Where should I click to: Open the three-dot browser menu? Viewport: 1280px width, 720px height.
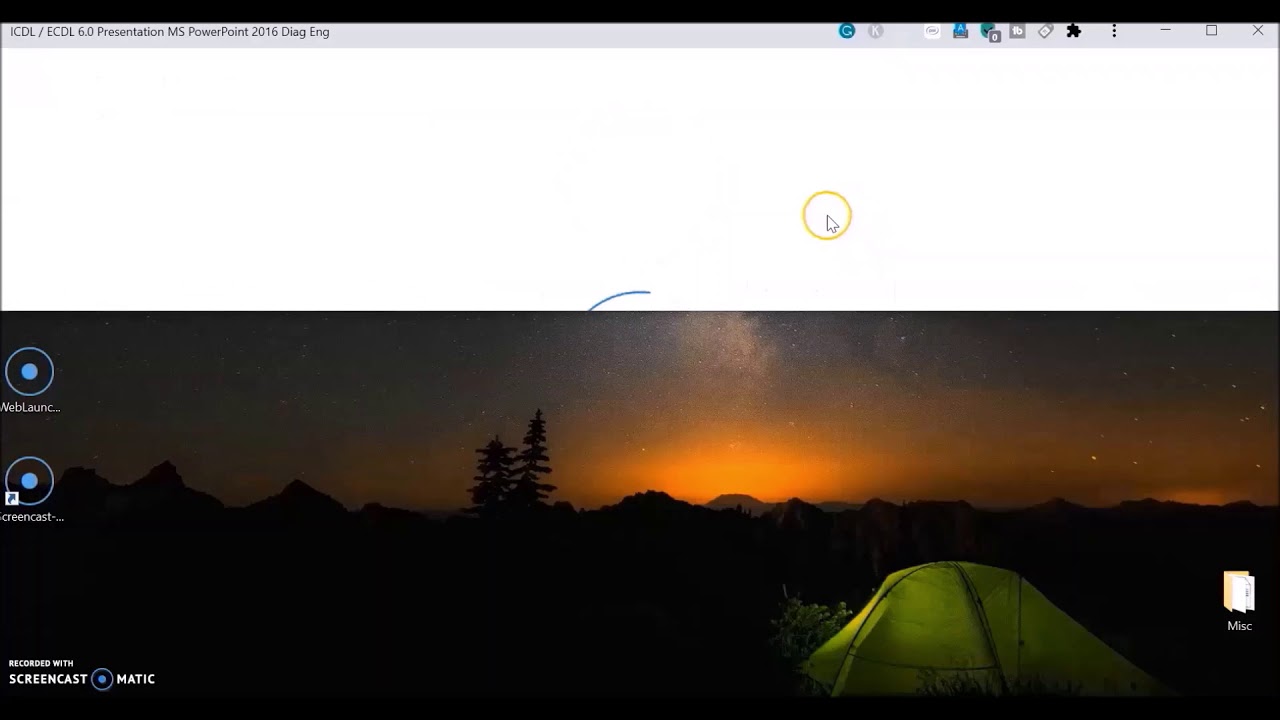[x=1114, y=31]
